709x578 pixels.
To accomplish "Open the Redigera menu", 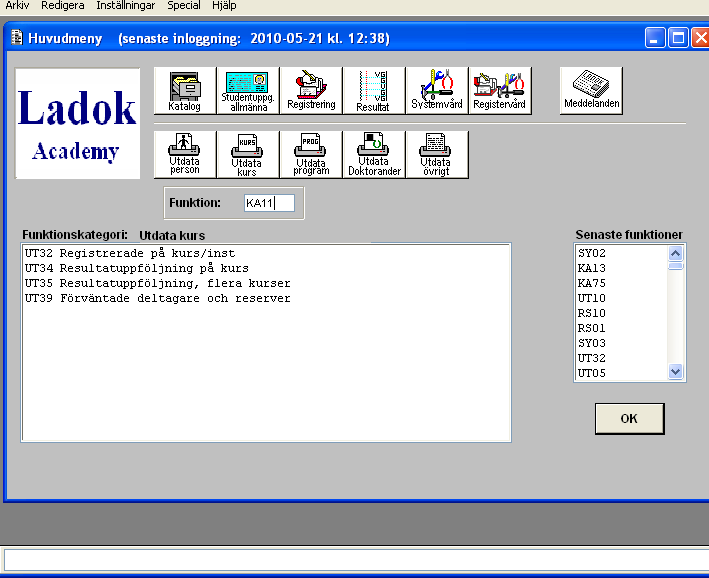I will 62,5.
